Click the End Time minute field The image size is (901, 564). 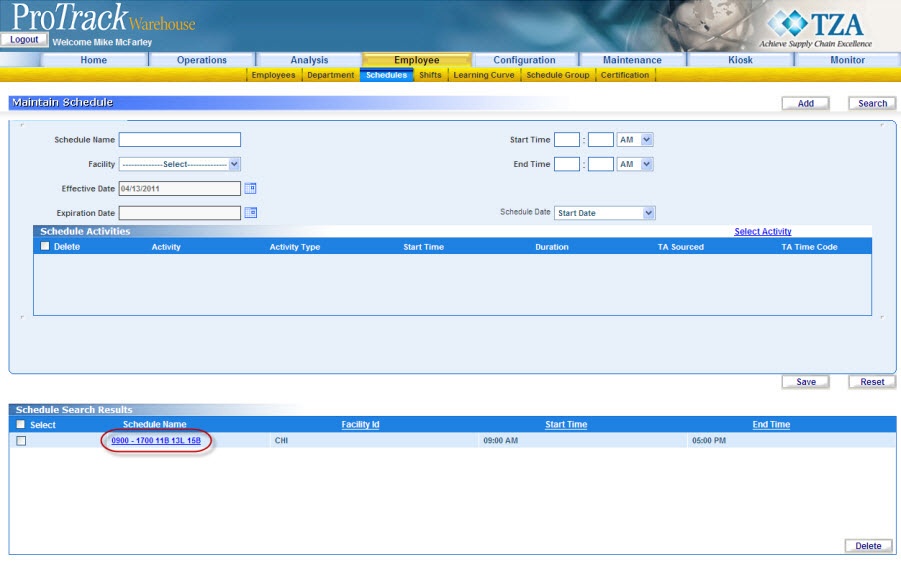pos(600,164)
